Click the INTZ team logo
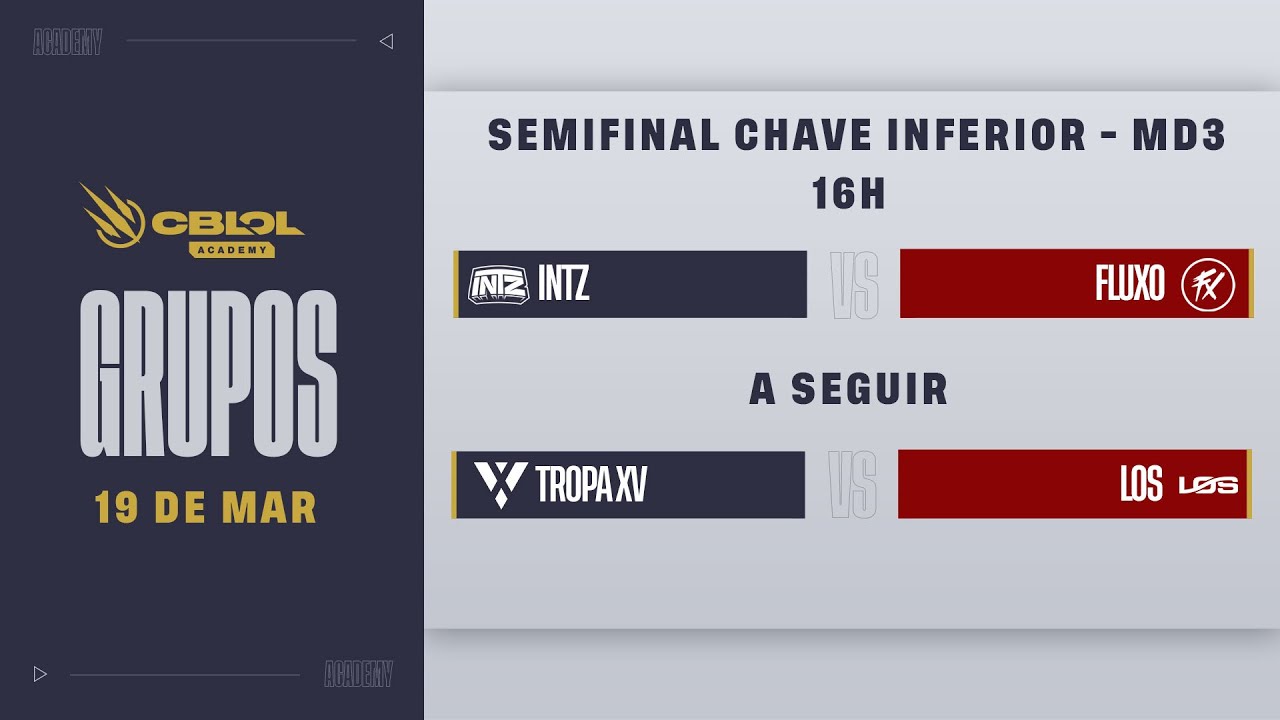This screenshot has width=1280, height=720. 498,285
